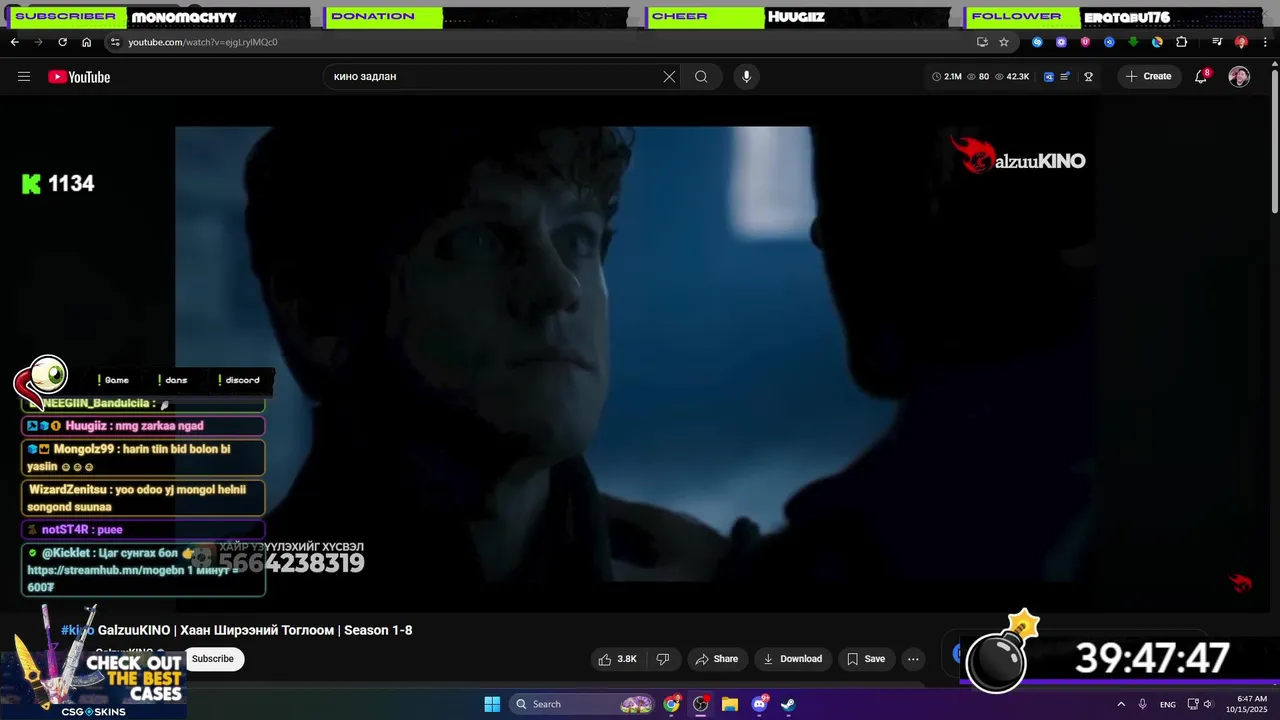Click notST4R message 'puee'
Image resolution: width=1280 pixels, height=720 pixels.
coord(143,530)
